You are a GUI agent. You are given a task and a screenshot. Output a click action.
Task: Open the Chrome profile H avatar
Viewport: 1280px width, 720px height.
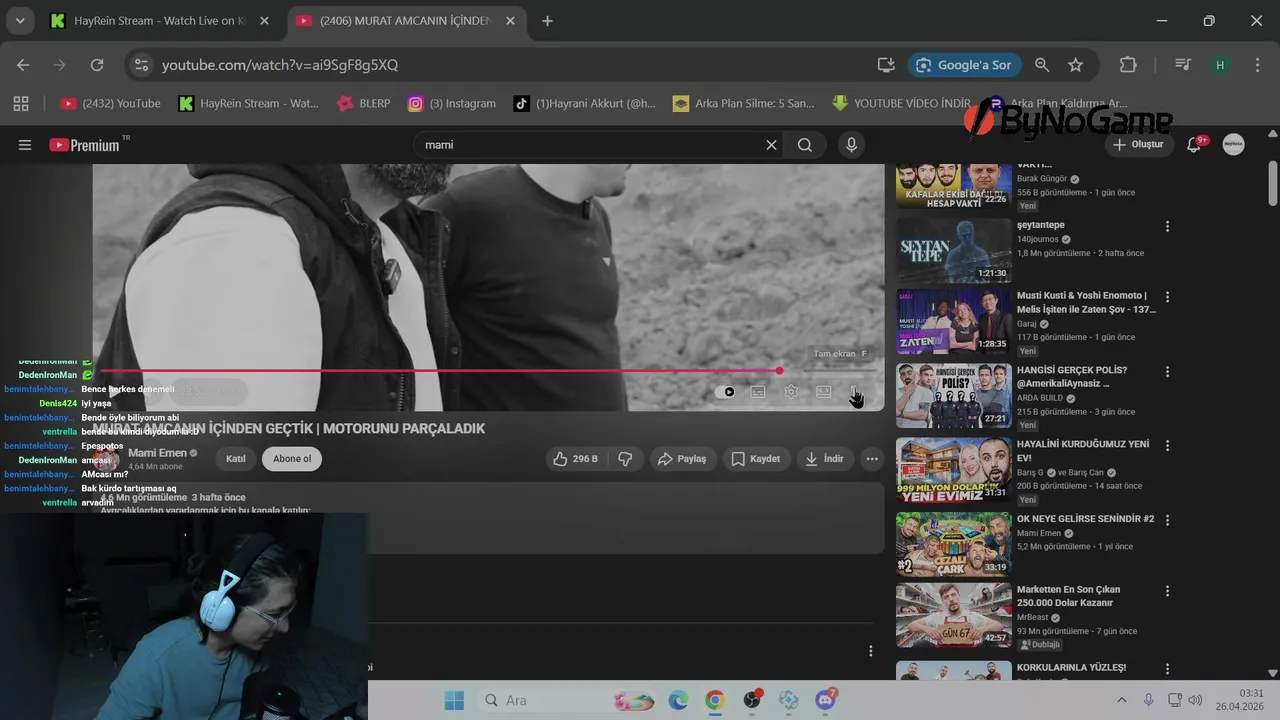pyautogui.click(x=1220, y=65)
